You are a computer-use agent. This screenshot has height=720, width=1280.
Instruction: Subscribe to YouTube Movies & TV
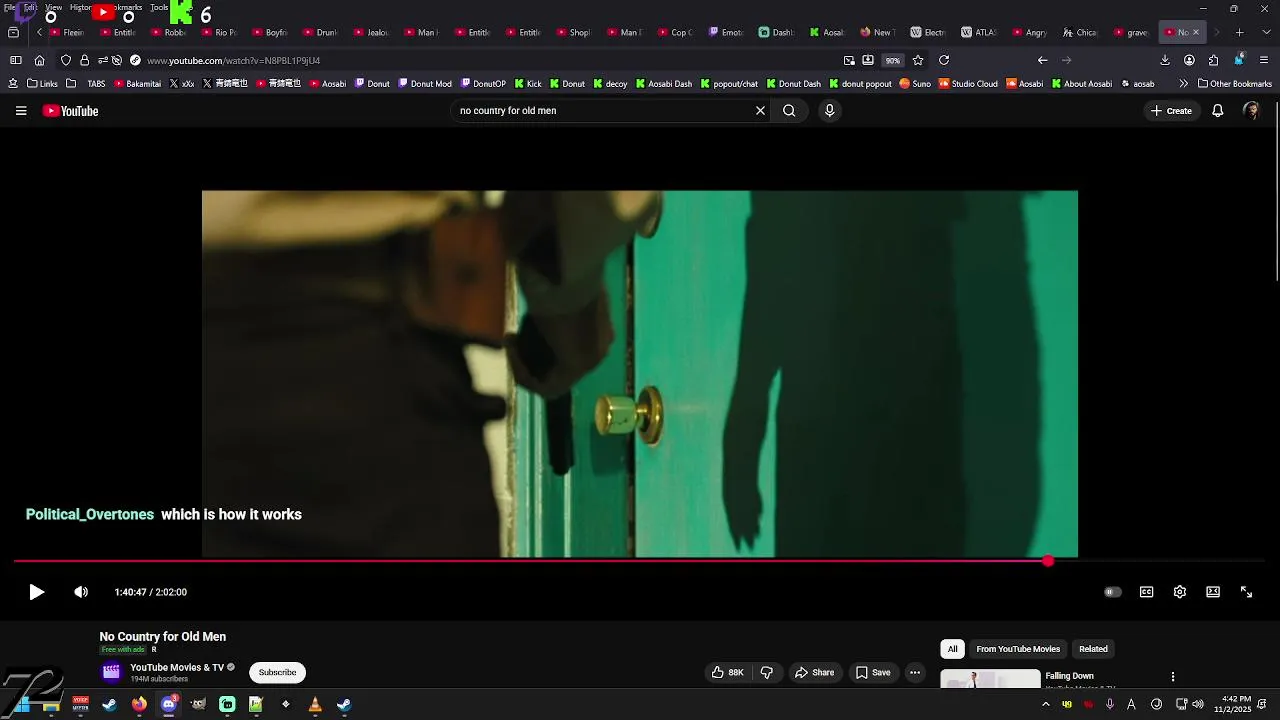click(277, 672)
